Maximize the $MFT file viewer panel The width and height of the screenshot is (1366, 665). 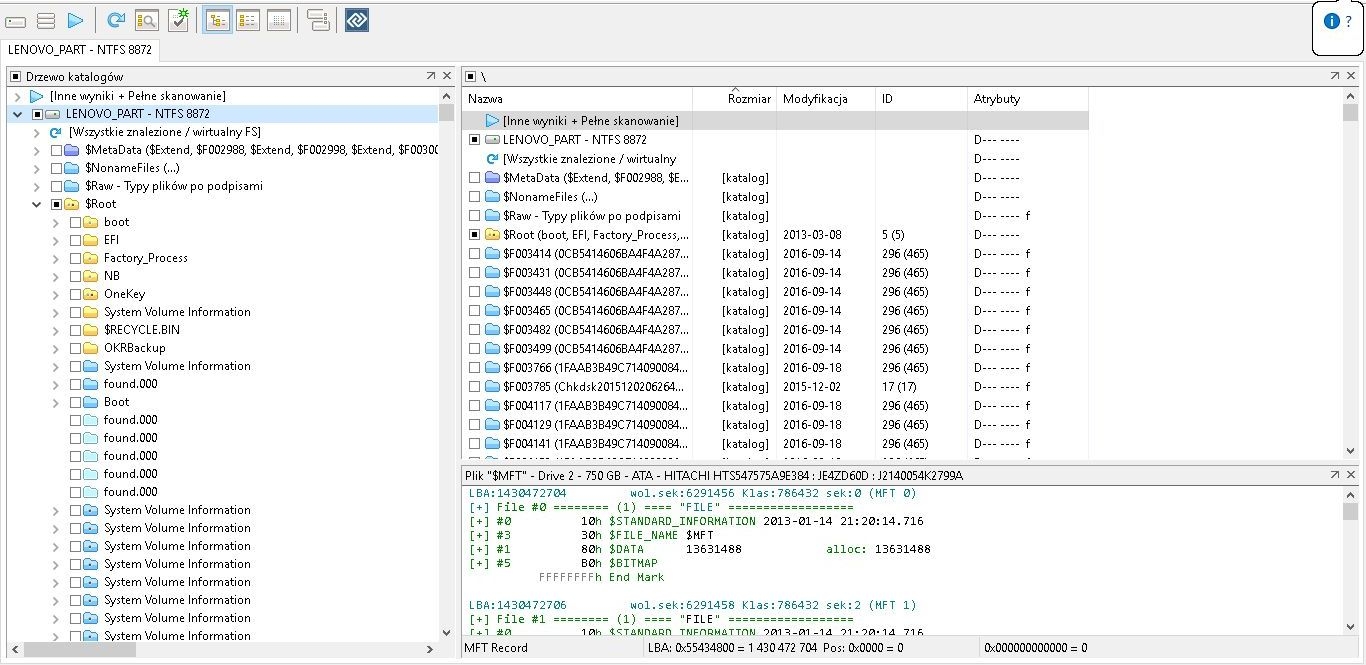point(1335,475)
